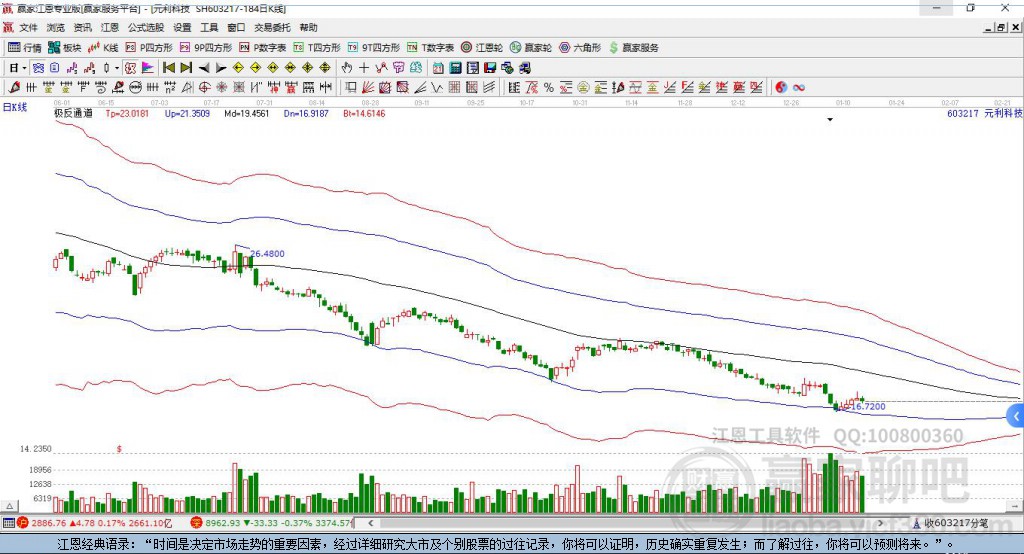The width and height of the screenshot is (1024, 554).
Task: Open the 江恩轮 Gann wheel
Action: pos(482,48)
